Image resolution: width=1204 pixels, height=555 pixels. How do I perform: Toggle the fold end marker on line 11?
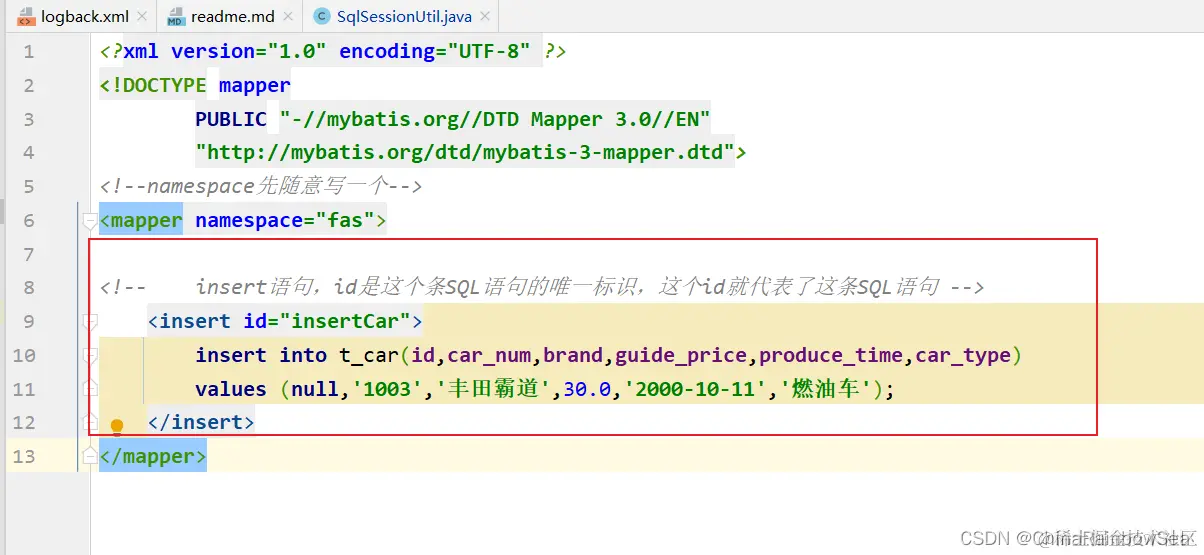tap(90, 387)
